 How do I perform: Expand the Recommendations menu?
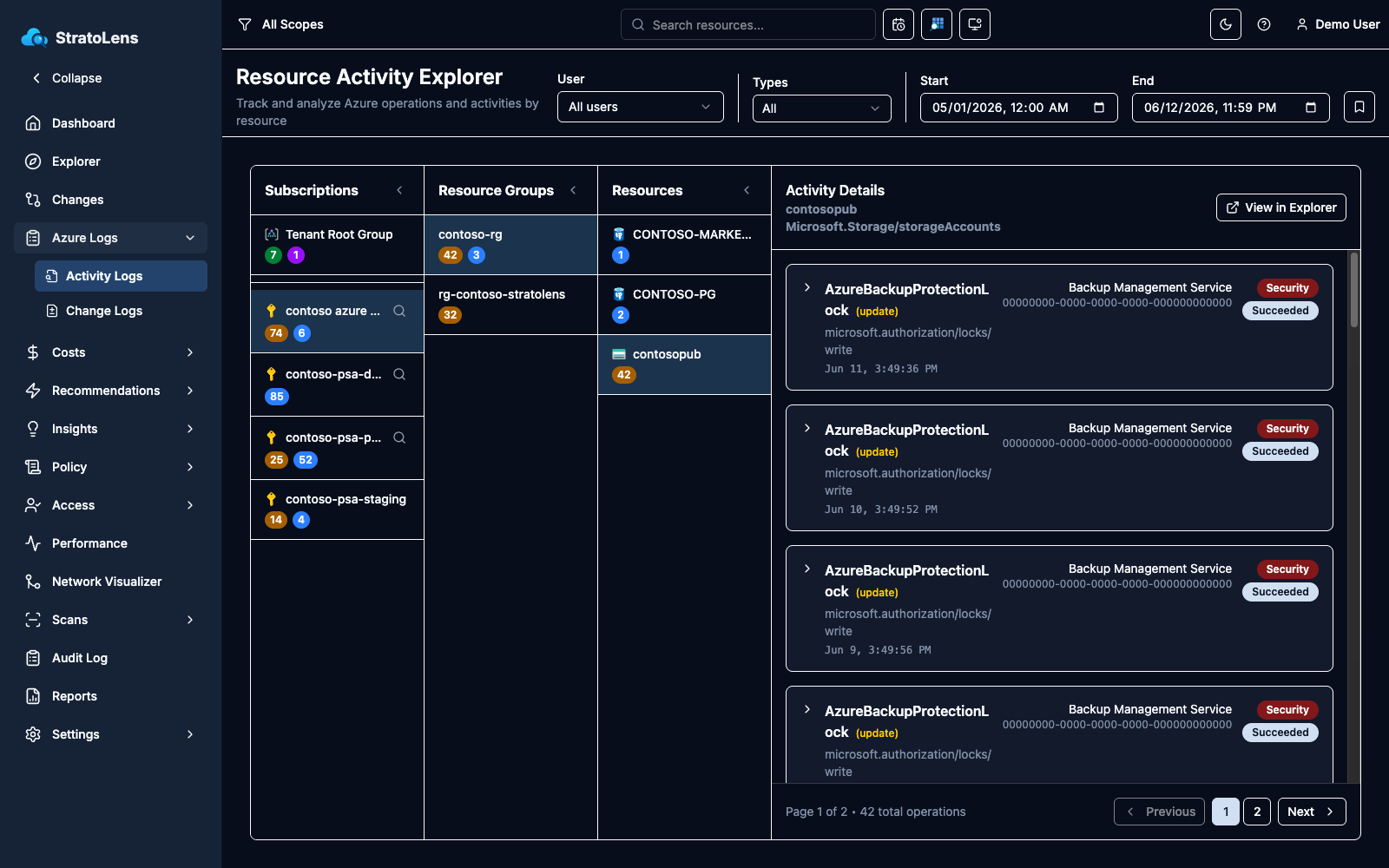click(x=111, y=391)
